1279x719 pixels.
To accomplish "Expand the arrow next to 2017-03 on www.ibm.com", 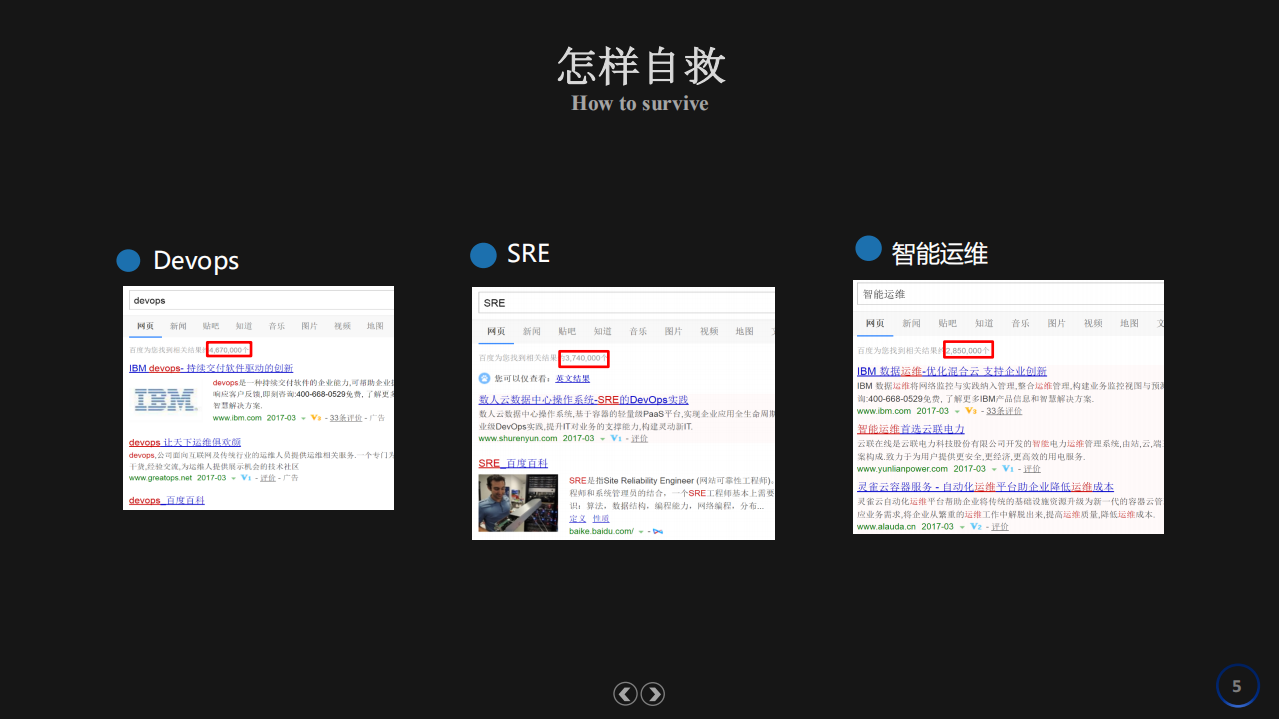I will tap(302, 418).
